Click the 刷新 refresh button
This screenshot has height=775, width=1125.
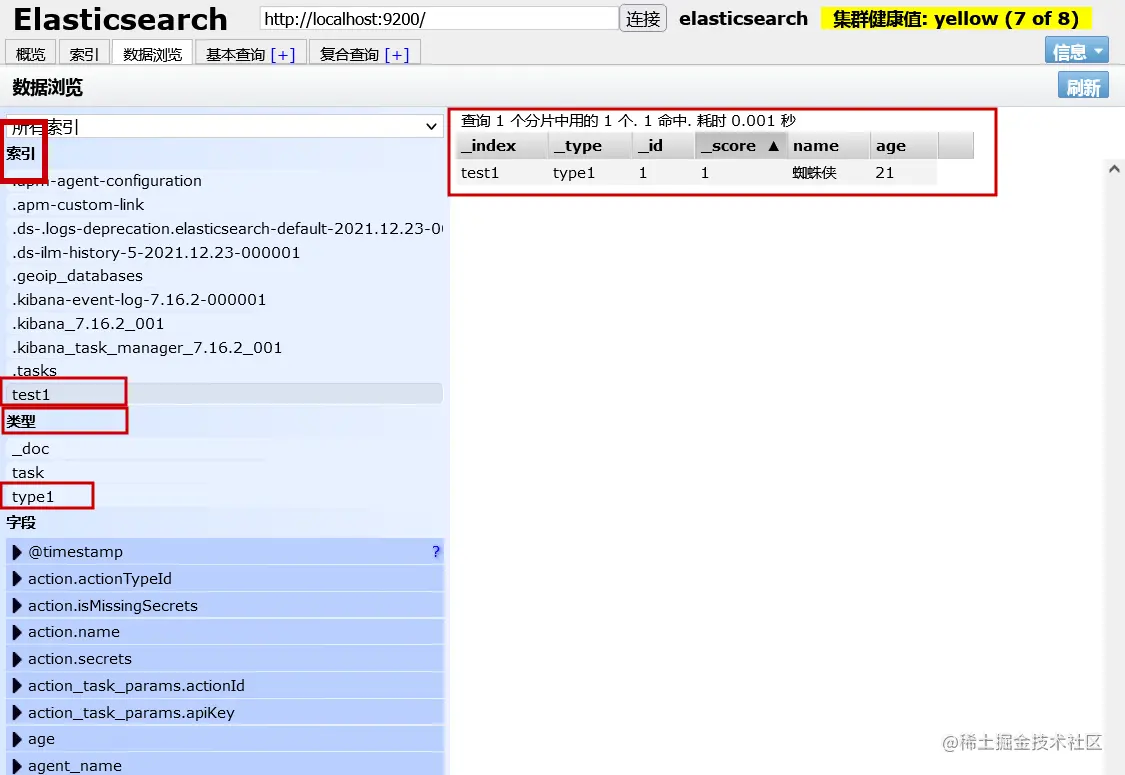1083,86
